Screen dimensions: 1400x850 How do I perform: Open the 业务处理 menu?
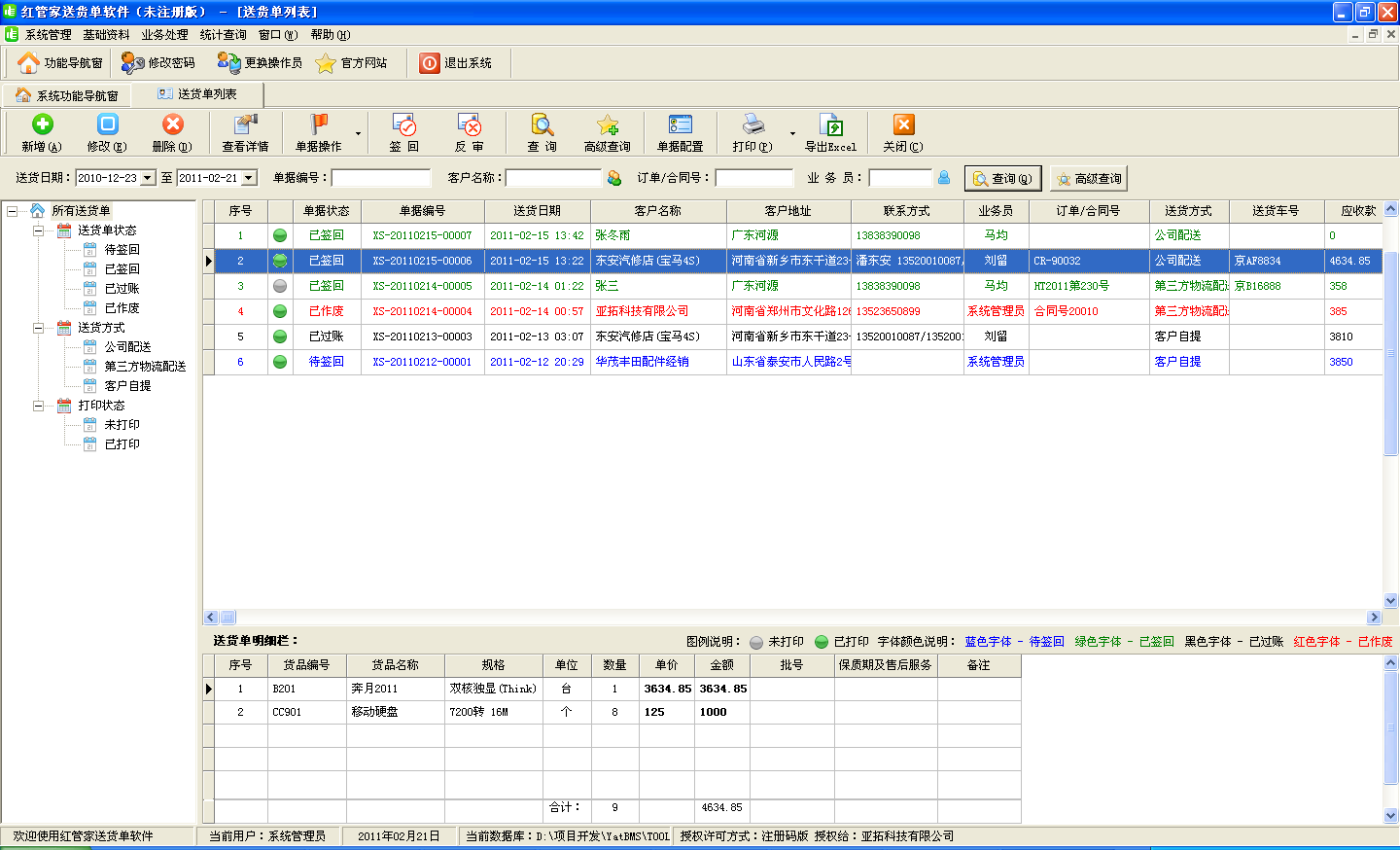click(x=164, y=35)
